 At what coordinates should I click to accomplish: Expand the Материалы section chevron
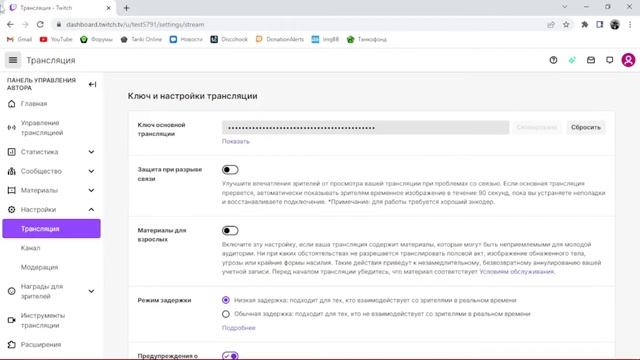click(91, 190)
